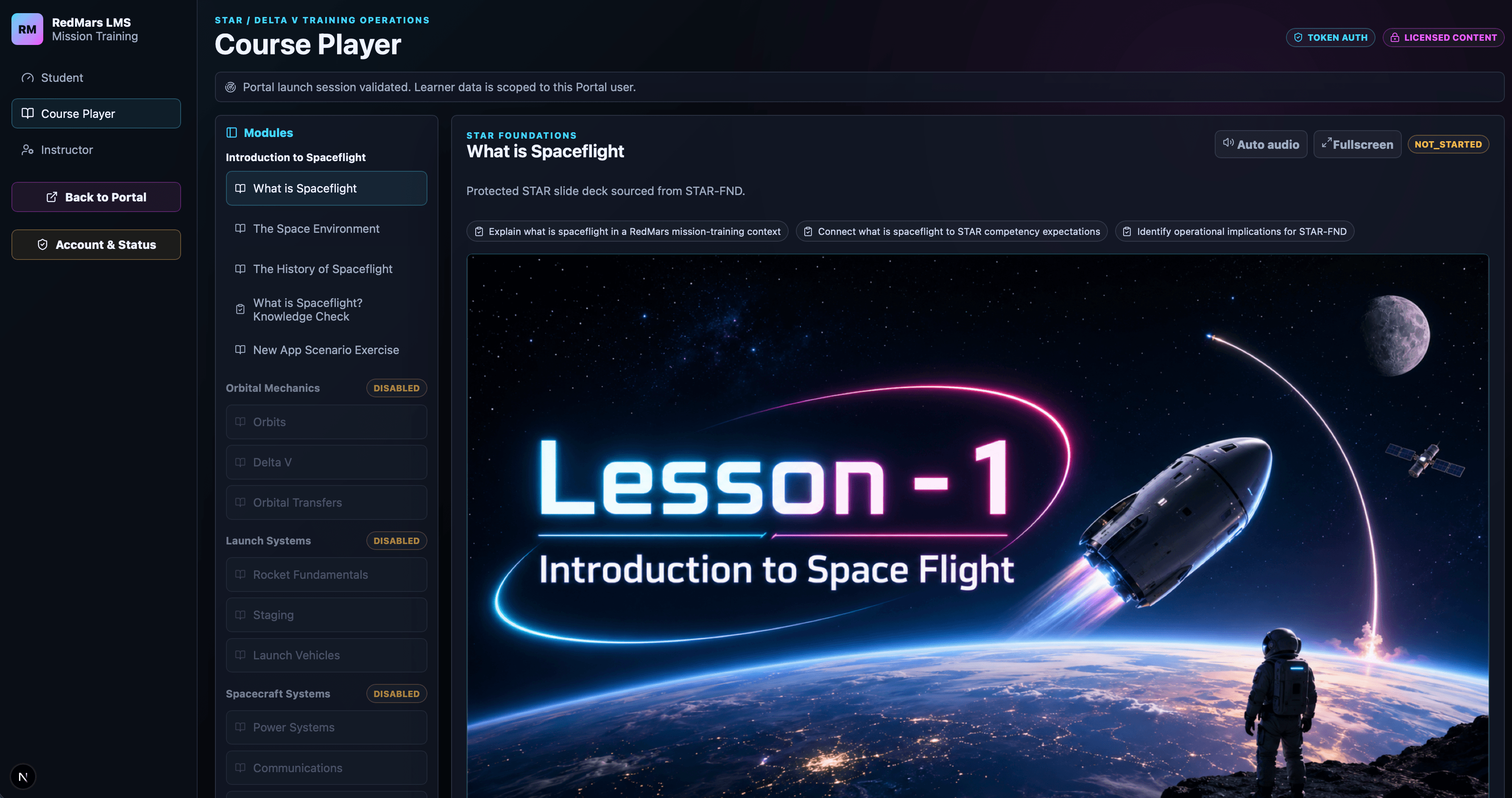The image size is (1512, 798).
Task: Click the book icon beside Power Systems
Action: [240, 727]
